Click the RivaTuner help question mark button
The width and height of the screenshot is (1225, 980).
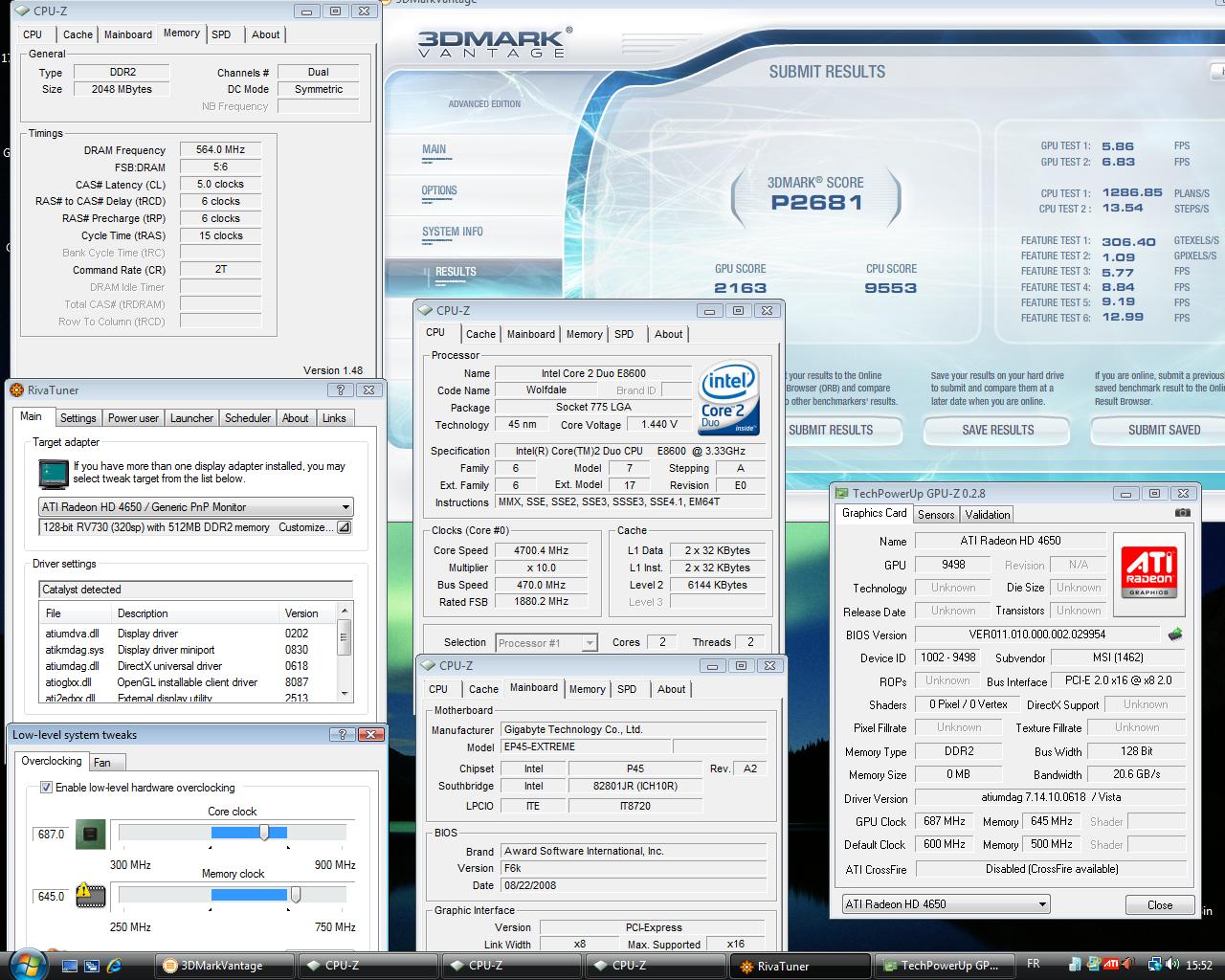pyautogui.click(x=340, y=390)
